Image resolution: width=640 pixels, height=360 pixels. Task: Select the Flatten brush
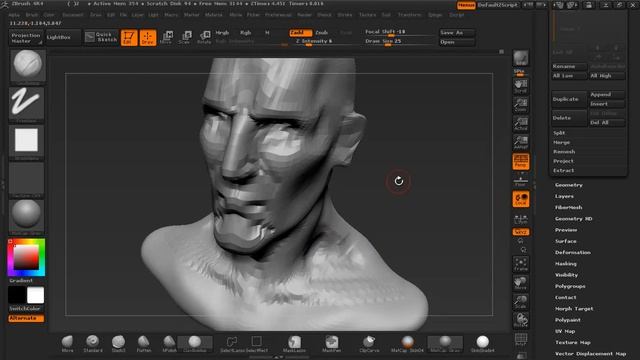coord(144,344)
